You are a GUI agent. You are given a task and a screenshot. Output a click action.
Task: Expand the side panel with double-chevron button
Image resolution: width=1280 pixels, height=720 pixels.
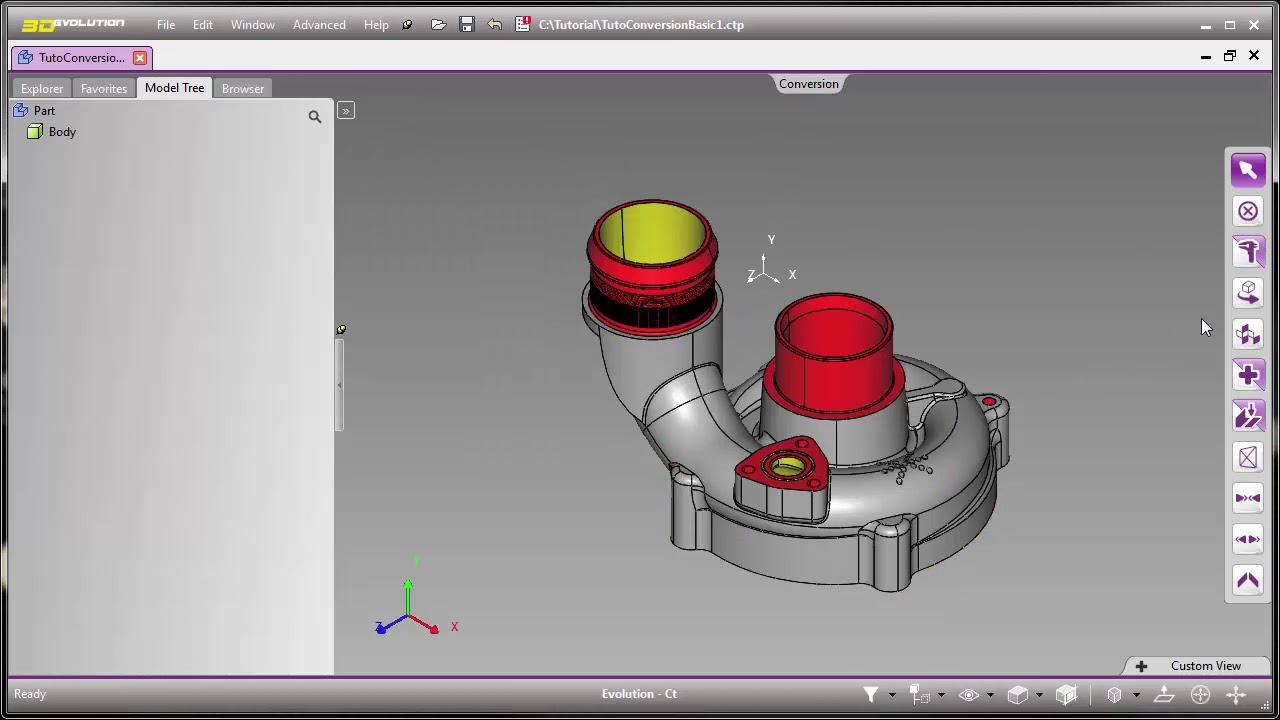click(346, 110)
